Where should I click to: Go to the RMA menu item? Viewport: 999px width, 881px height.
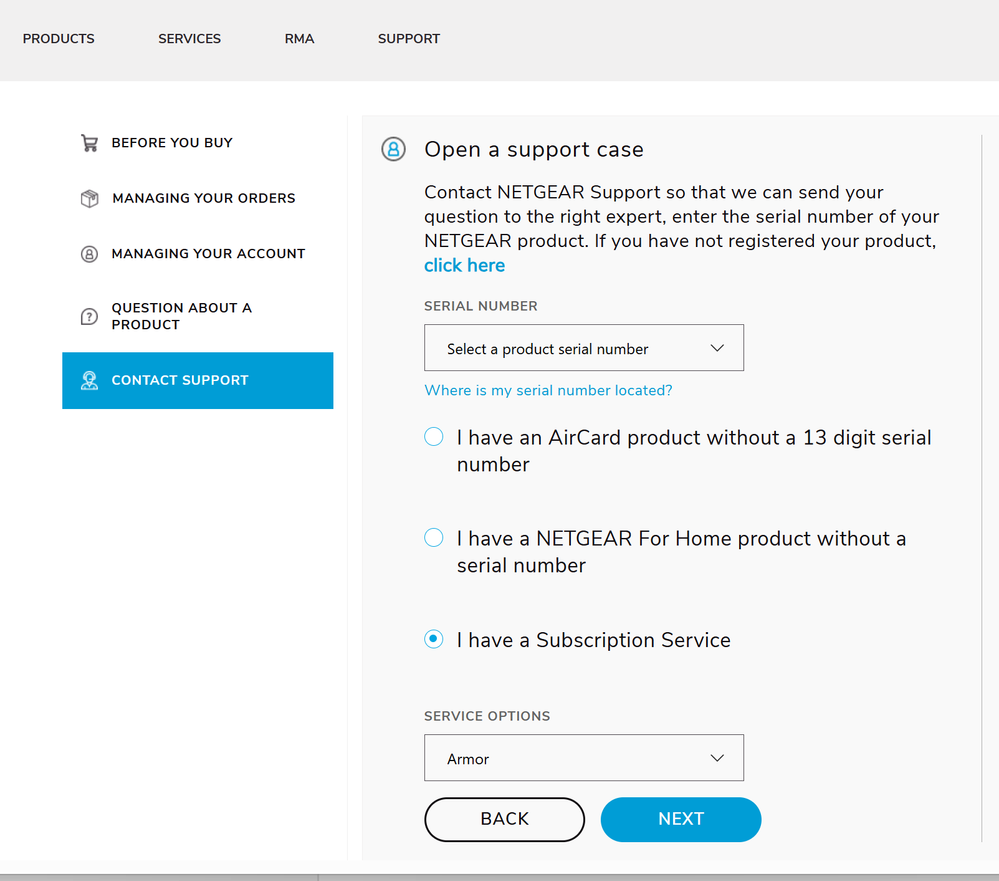point(299,39)
